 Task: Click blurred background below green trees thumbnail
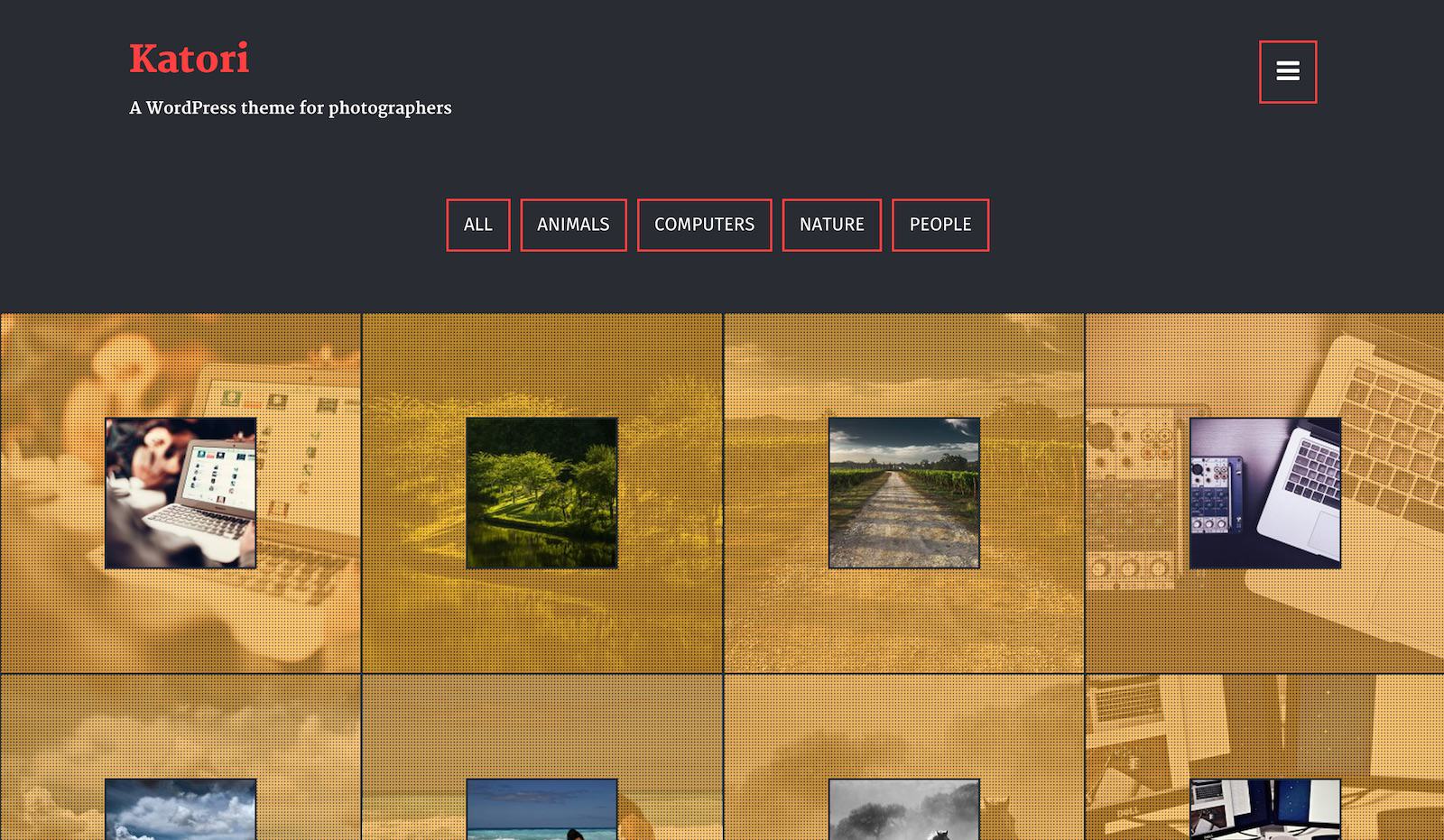click(x=541, y=623)
